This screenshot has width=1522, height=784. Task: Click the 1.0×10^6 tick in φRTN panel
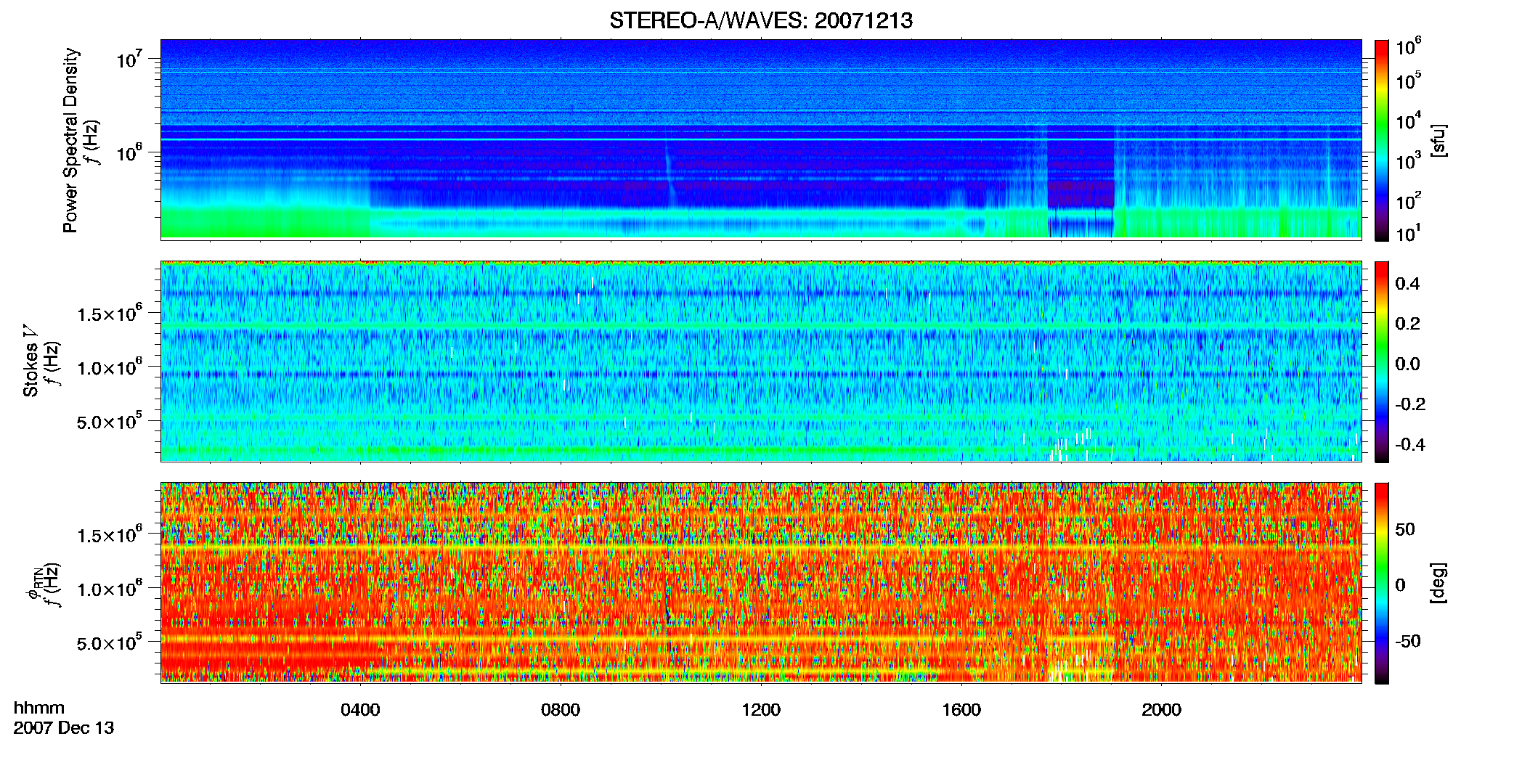pyautogui.click(x=109, y=589)
